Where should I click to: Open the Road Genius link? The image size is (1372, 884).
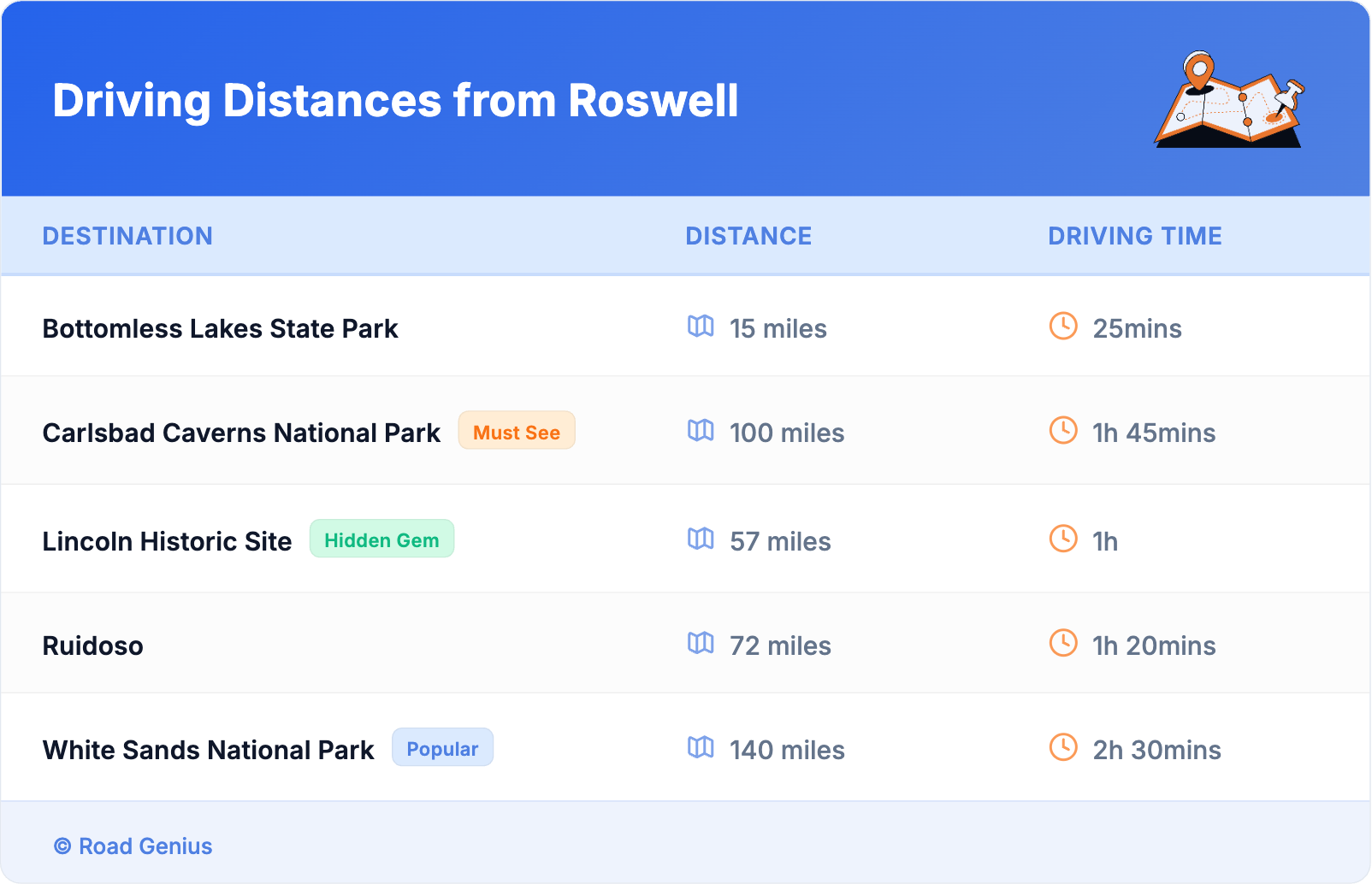point(133,846)
